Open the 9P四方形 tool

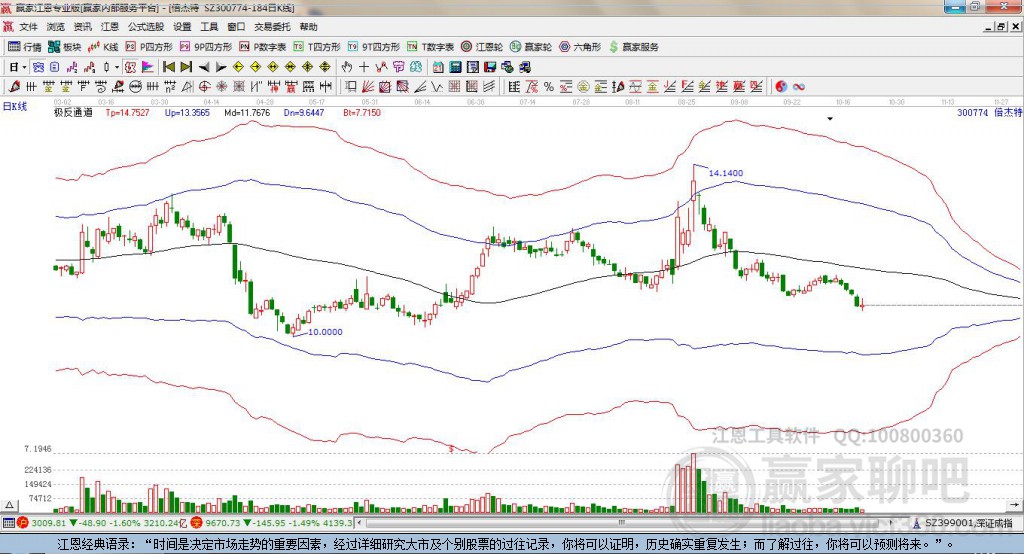point(206,47)
